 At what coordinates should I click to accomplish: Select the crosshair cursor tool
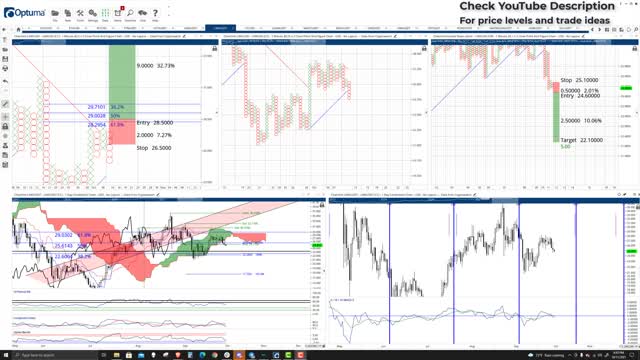coord(5,117)
